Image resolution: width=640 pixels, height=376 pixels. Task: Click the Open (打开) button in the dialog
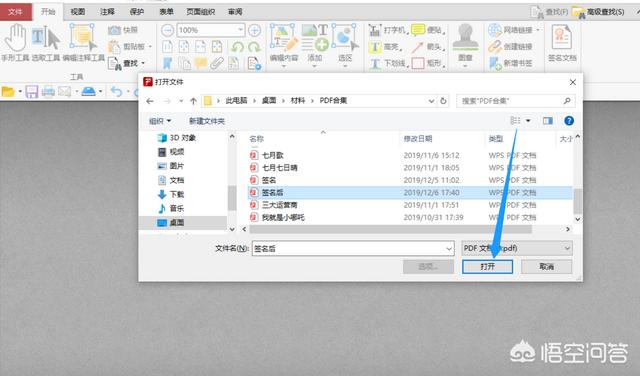point(487,267)
